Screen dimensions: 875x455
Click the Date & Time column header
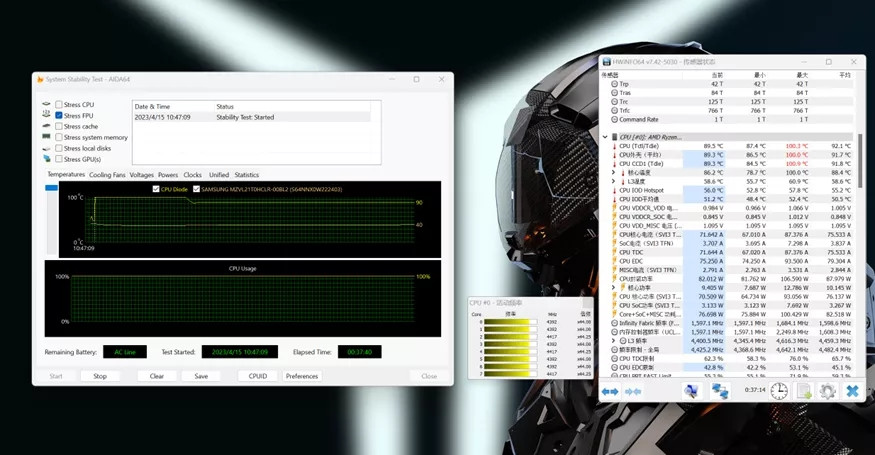click(152, 106)
